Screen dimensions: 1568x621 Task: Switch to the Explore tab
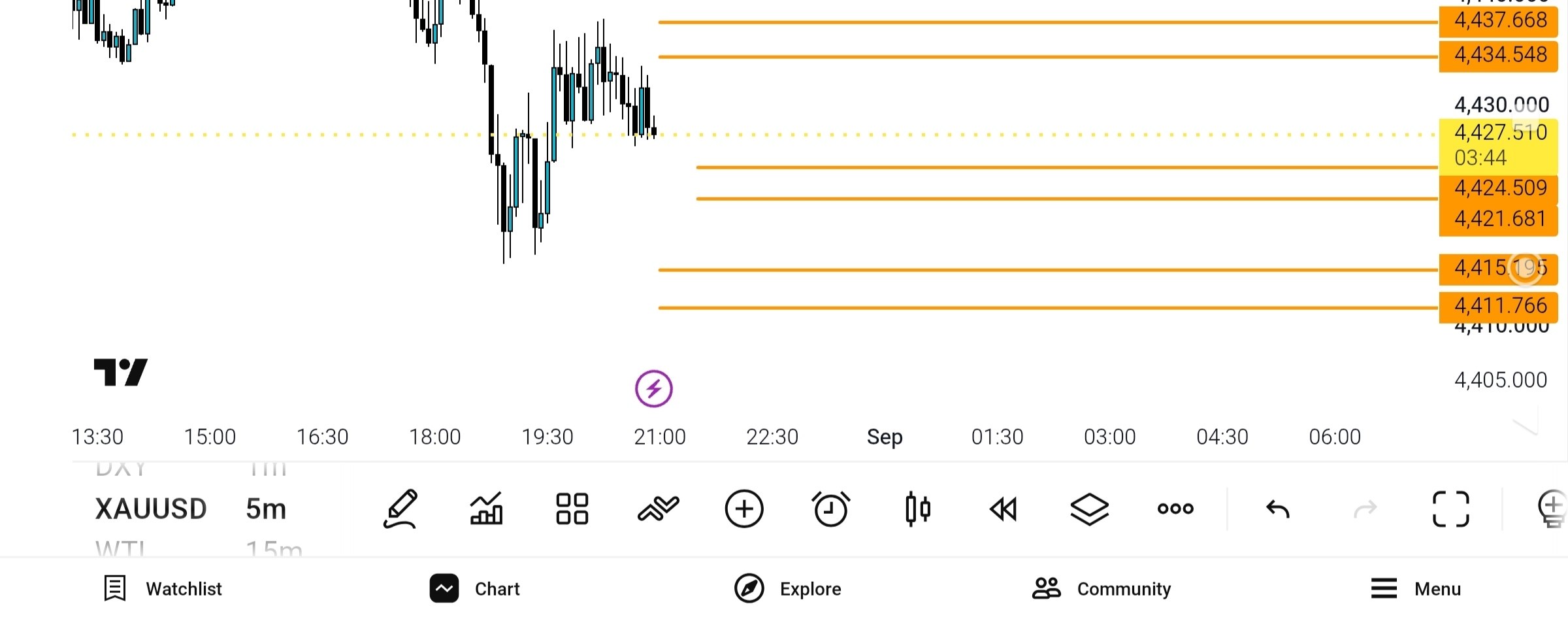[787, 588]
